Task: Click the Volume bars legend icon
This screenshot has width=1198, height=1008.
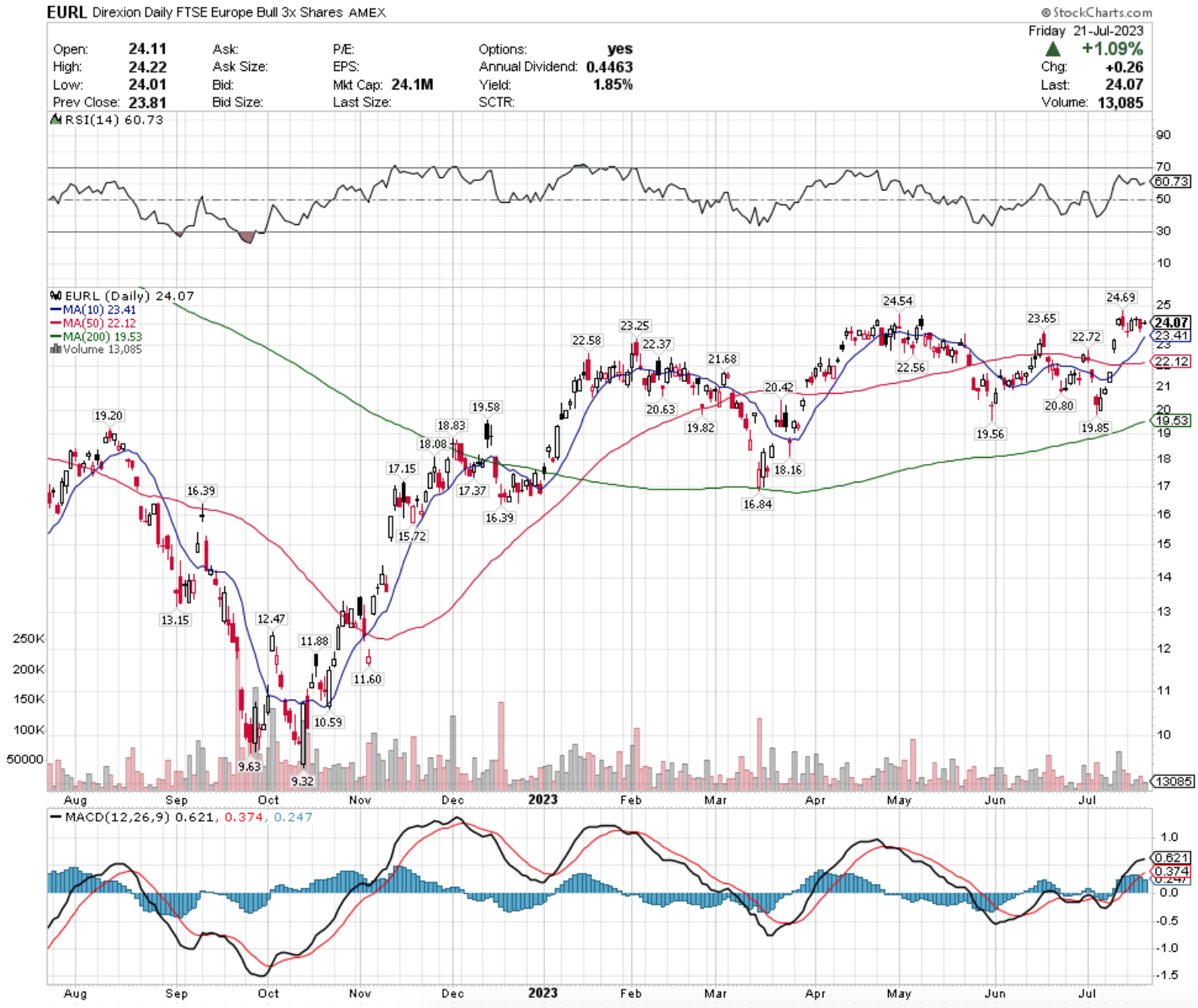Action: tap(56, 349)
